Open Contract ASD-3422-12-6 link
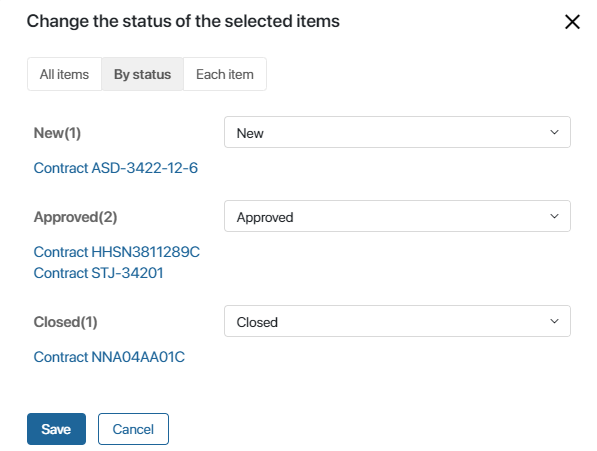The height and width of the screenshot is (451, 597). tap(116, 168)
